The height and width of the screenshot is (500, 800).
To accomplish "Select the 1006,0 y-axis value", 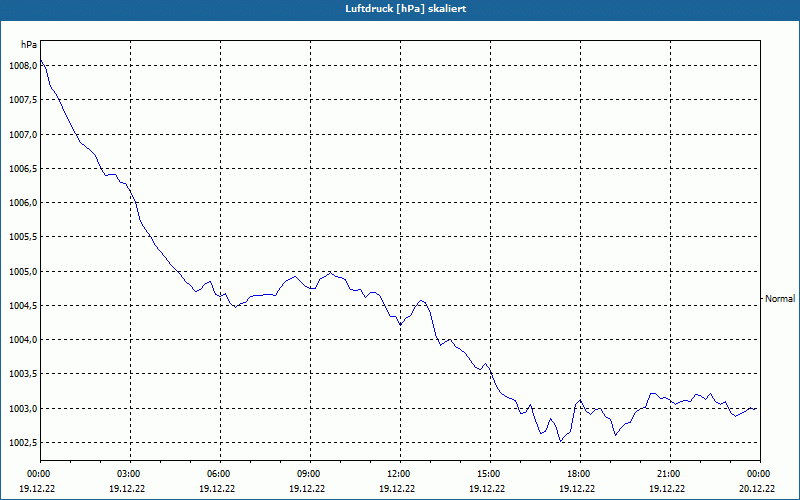I will coord(23,203).
